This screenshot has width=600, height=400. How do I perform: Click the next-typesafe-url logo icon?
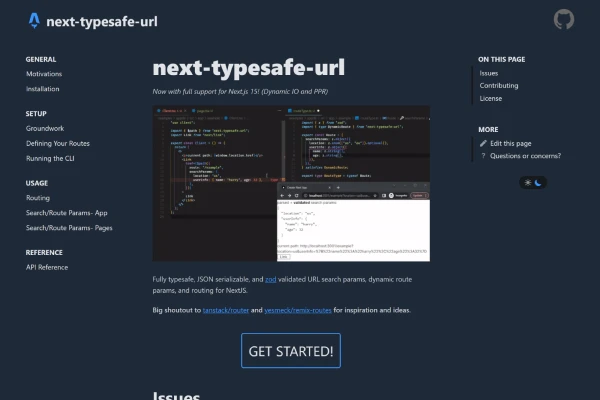pyautogui.click(x=35, y=20)
